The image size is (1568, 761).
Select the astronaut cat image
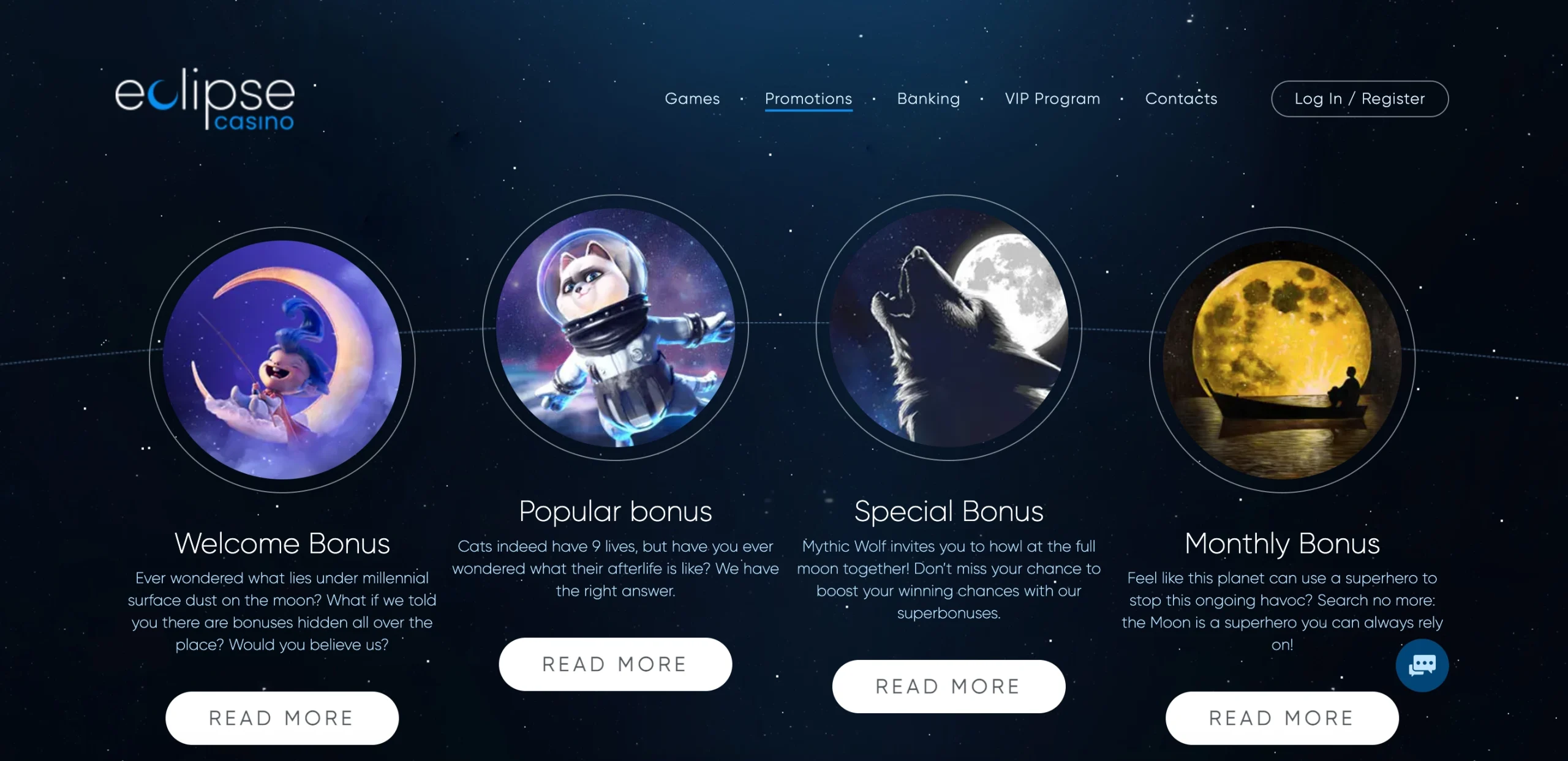(x=615, y=328)
